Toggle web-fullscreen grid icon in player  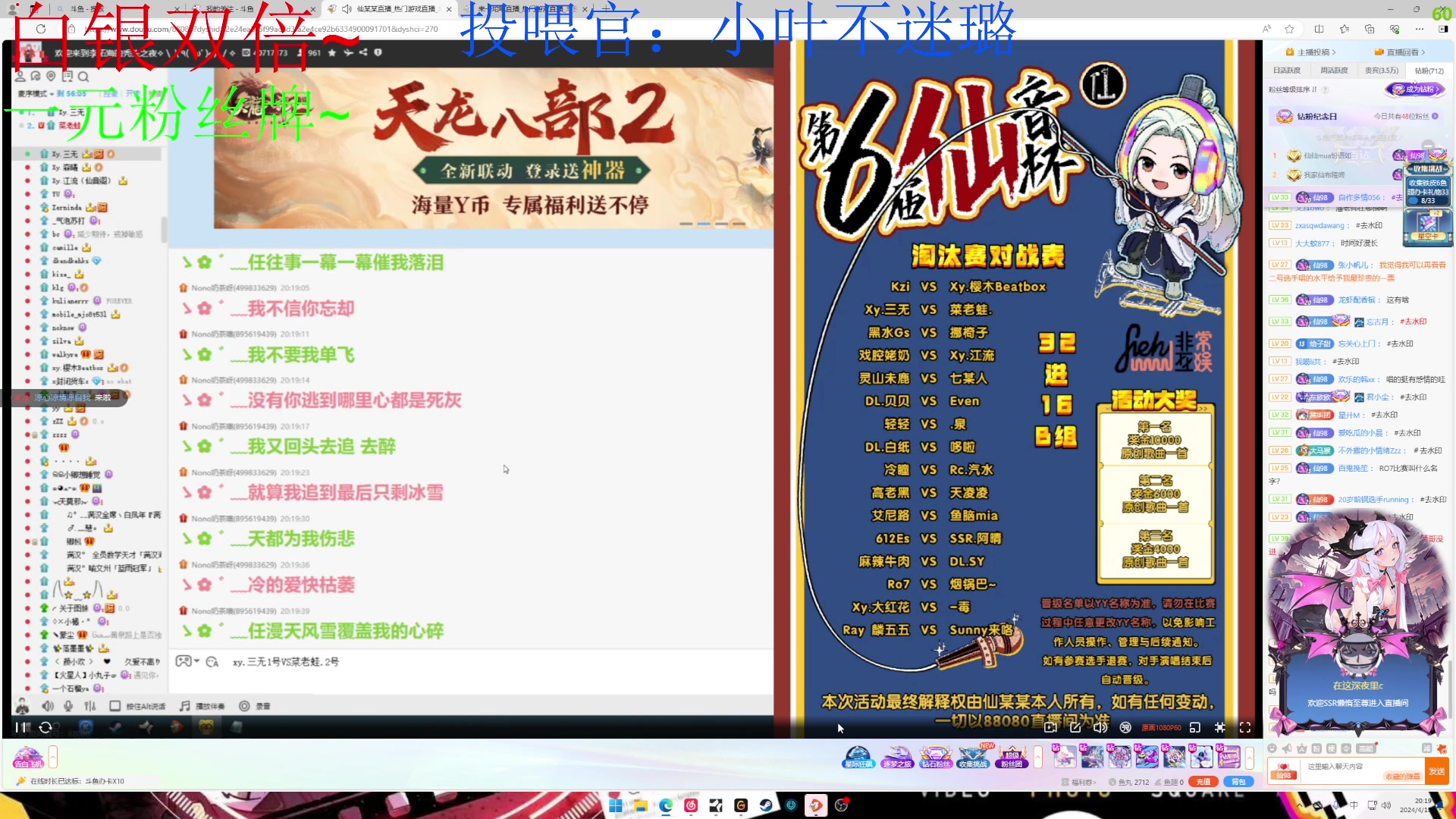click(x=1220, y=727)
